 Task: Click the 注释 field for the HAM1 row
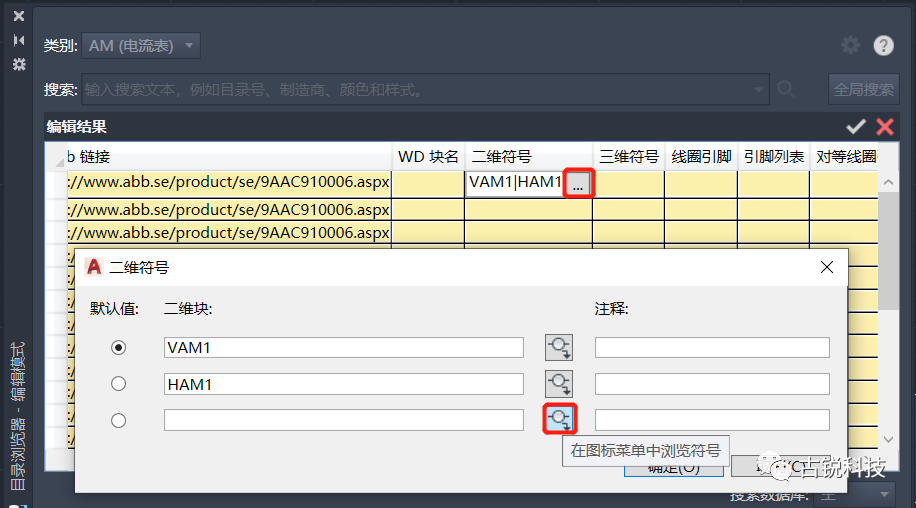point(712,384)
